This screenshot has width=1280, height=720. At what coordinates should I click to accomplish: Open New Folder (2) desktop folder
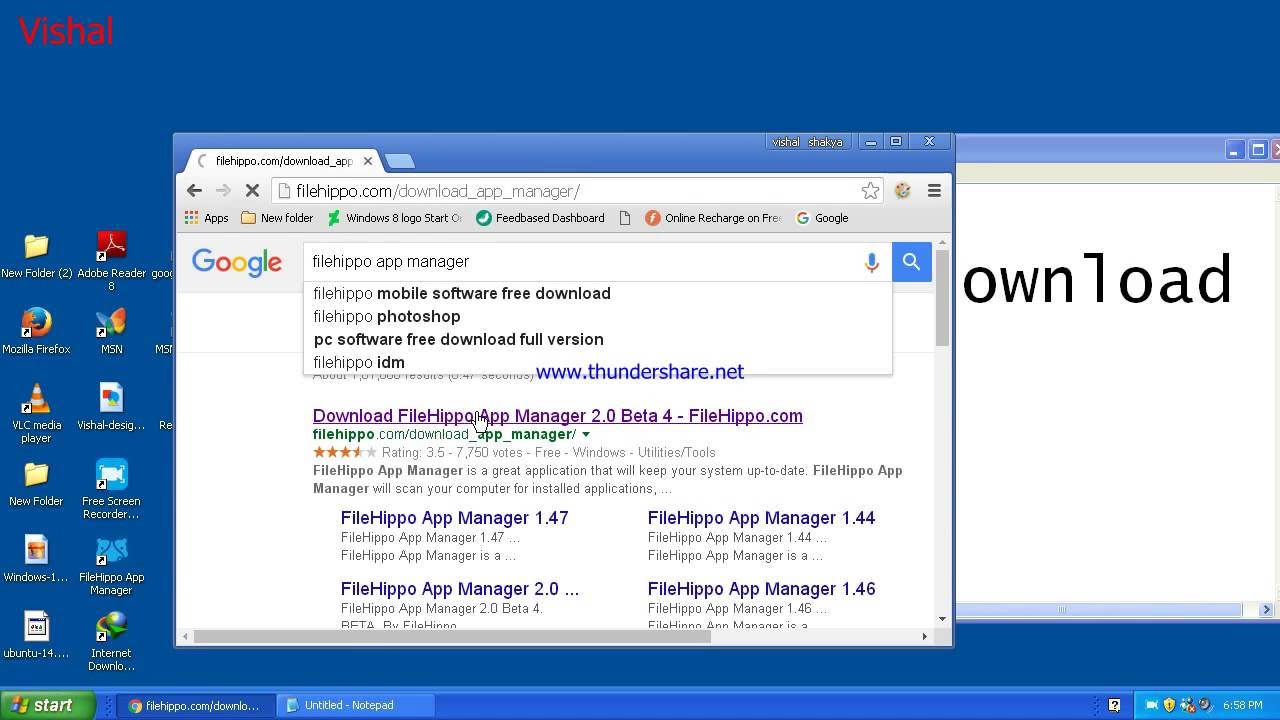tap(37, 256)
